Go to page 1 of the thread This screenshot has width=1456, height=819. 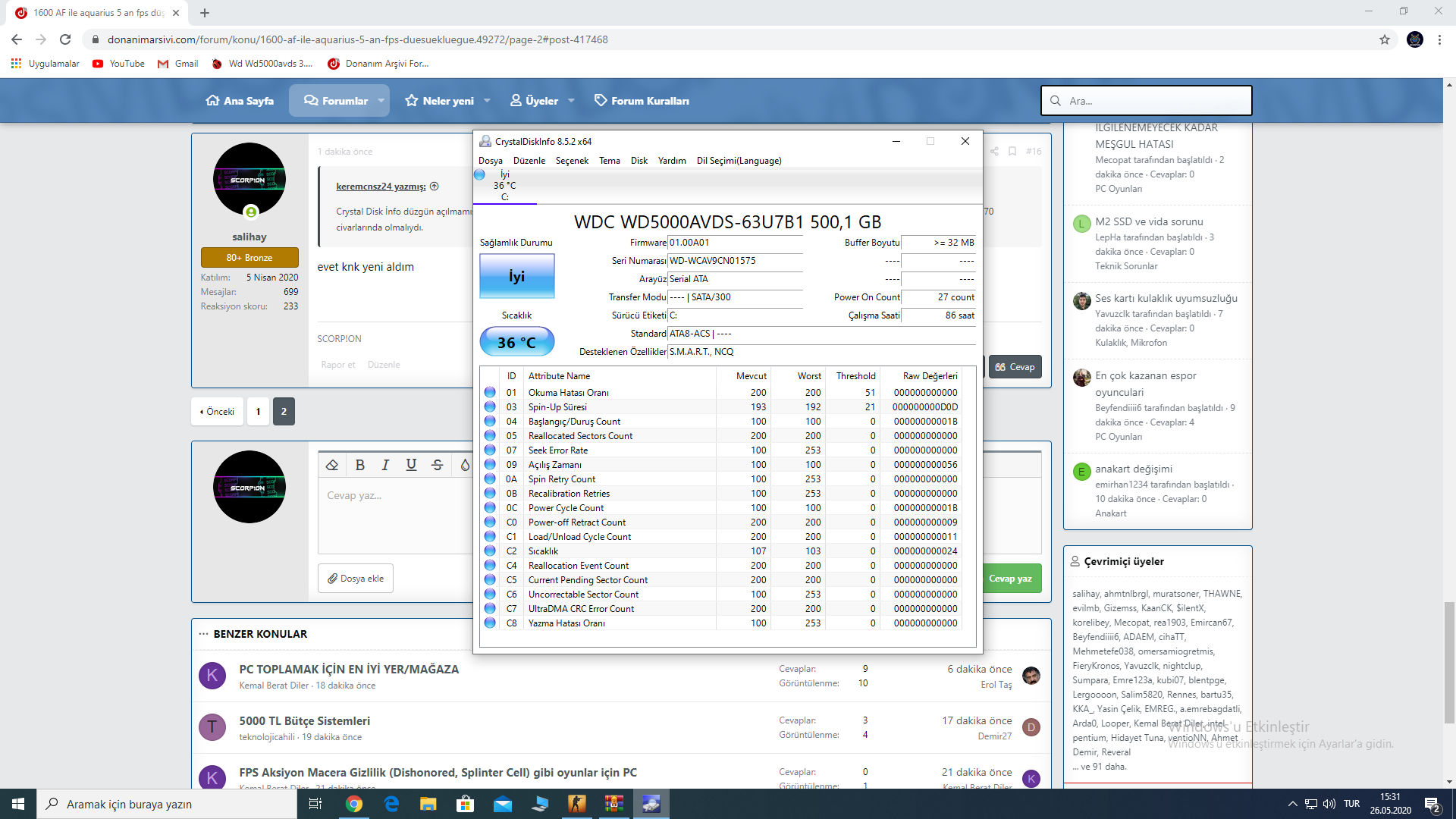click(x=258, y=412)
